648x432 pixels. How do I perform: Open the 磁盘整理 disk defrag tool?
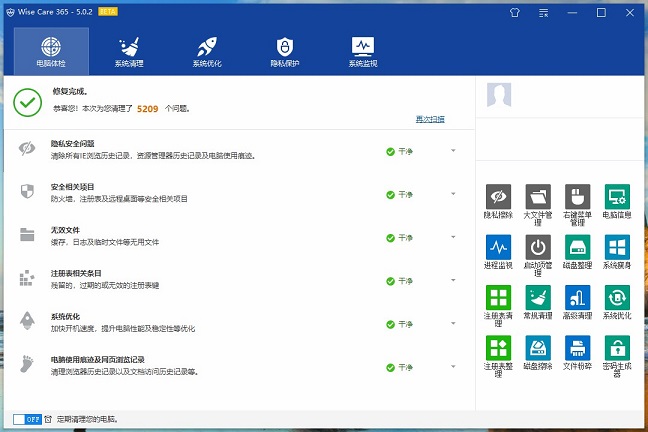577,248
